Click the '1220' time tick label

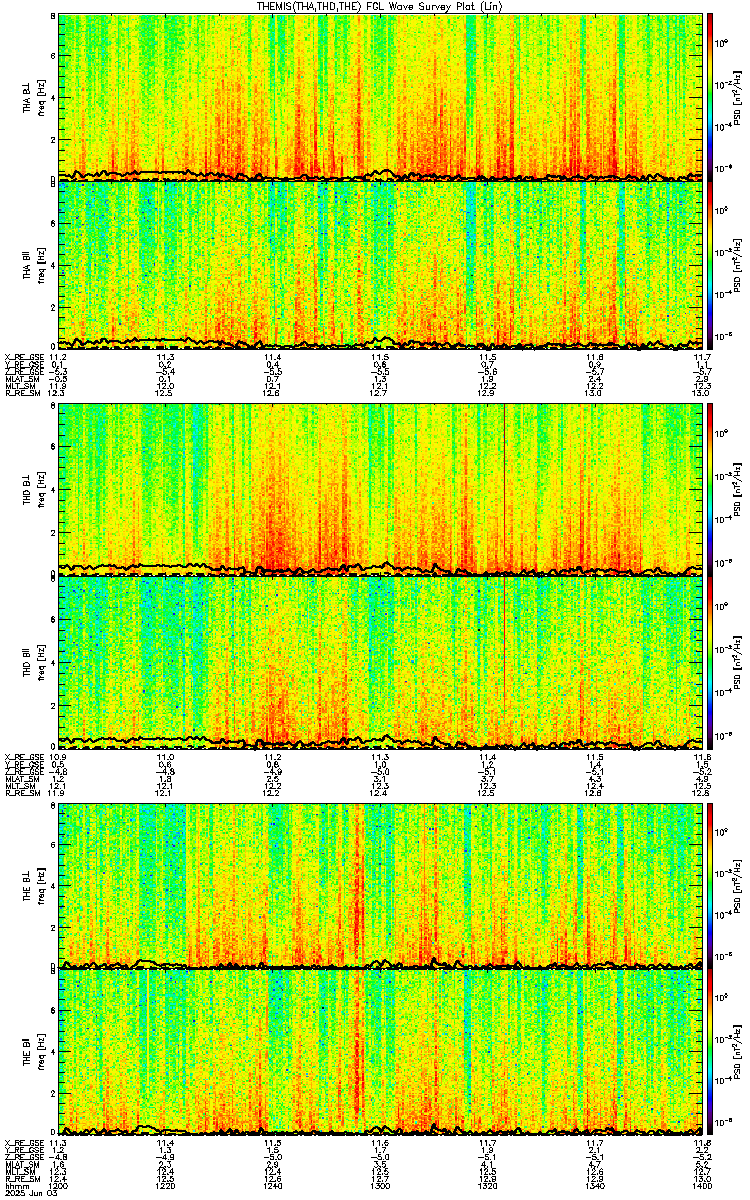165,1186
